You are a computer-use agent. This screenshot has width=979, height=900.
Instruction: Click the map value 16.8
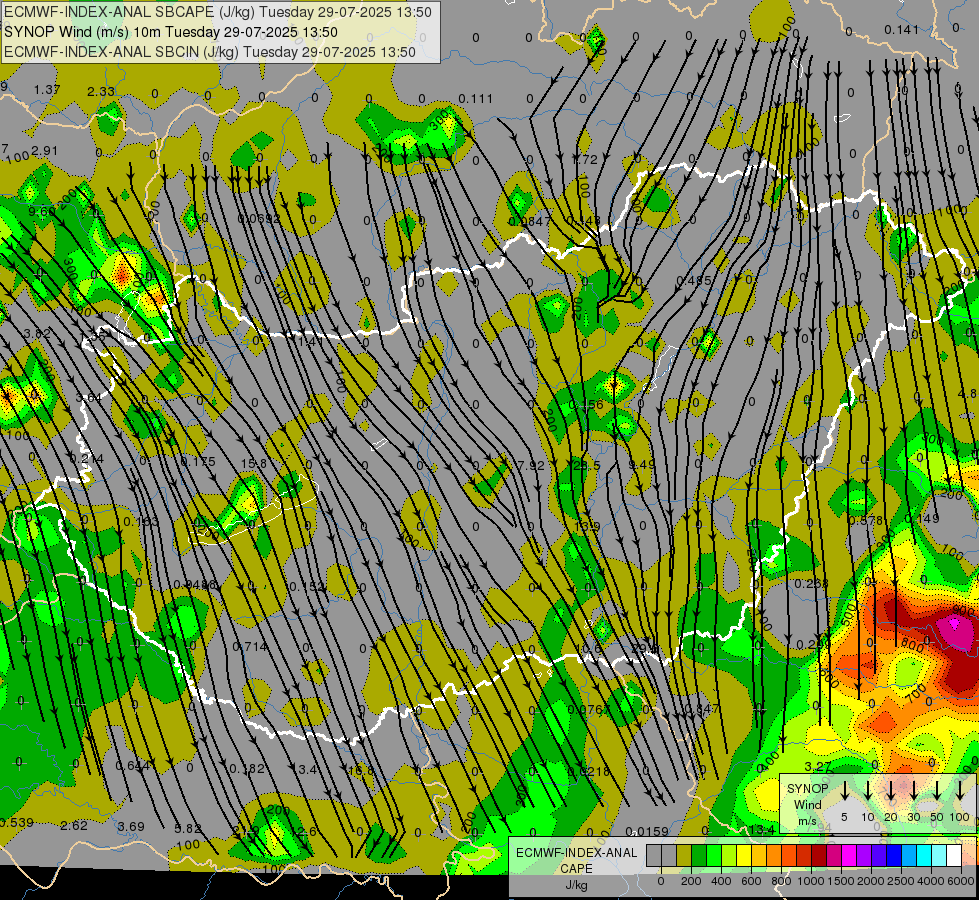coord(361,771)
